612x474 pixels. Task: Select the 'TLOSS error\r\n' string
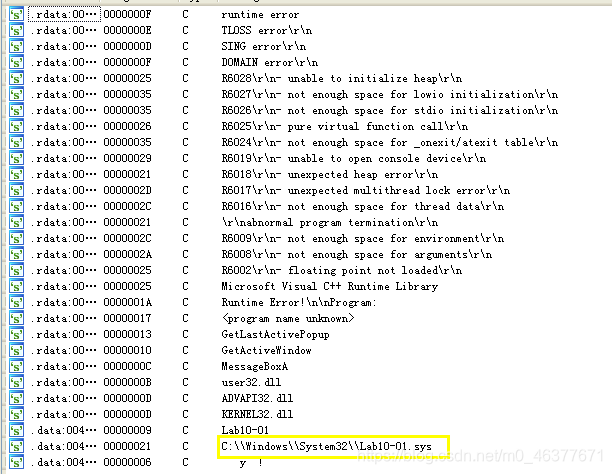click(267, 30)
